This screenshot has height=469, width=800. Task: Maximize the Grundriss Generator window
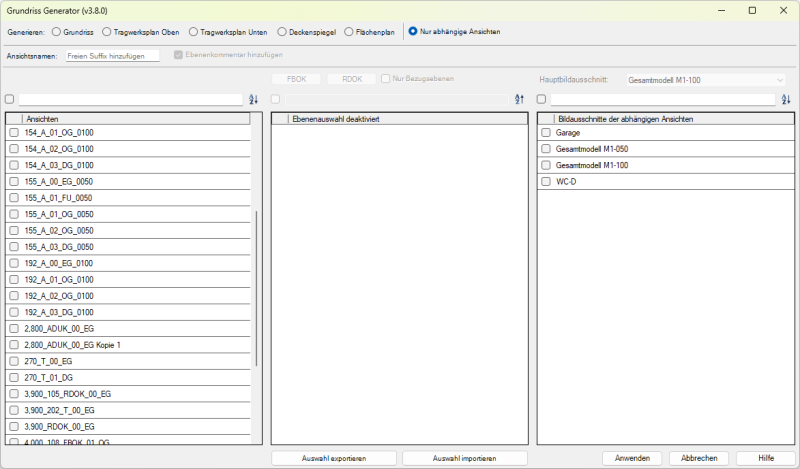[752, 10]
